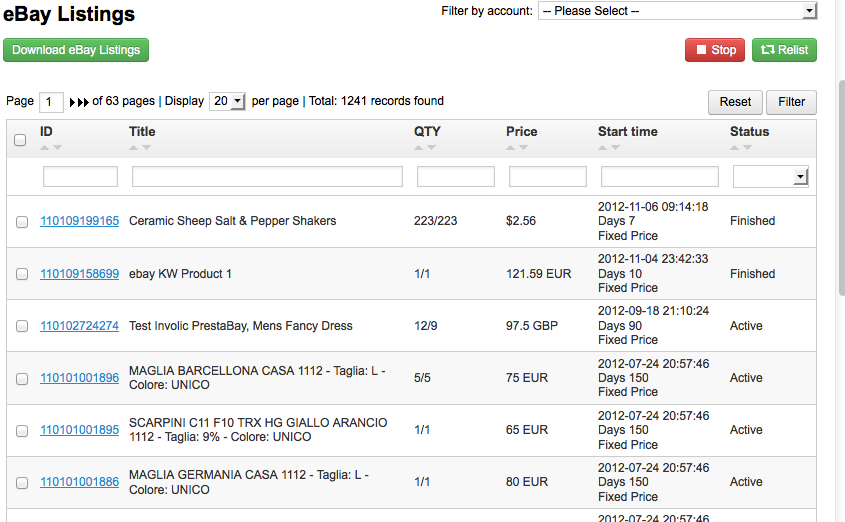Image resolution: width=845 pixels, height=522 pixels.
Task: Click the eBay Listings page heading
Action: coord(69,14)
